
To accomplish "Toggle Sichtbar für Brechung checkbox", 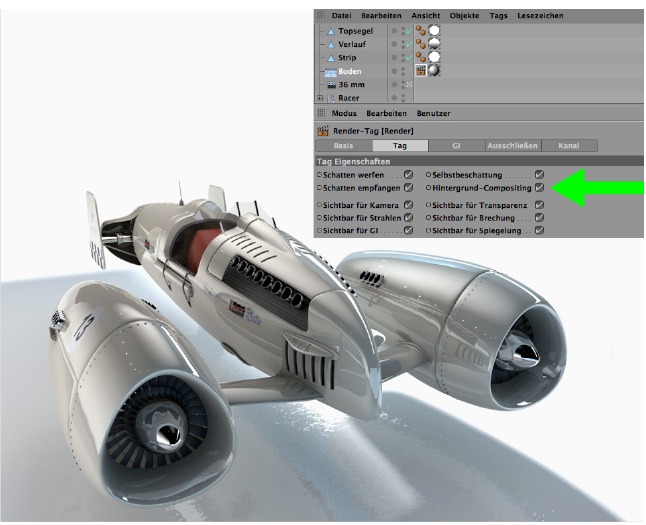I will pyautogui.click(x=539, y=218).
